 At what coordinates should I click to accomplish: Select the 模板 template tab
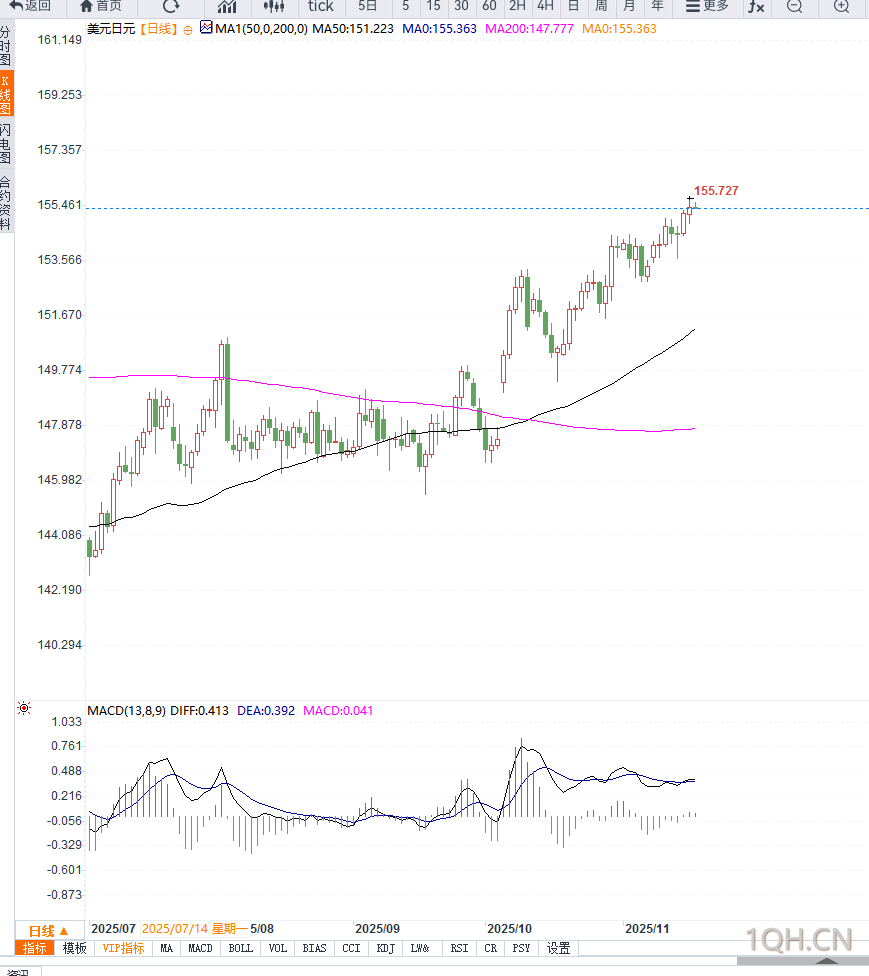(75, 948)
